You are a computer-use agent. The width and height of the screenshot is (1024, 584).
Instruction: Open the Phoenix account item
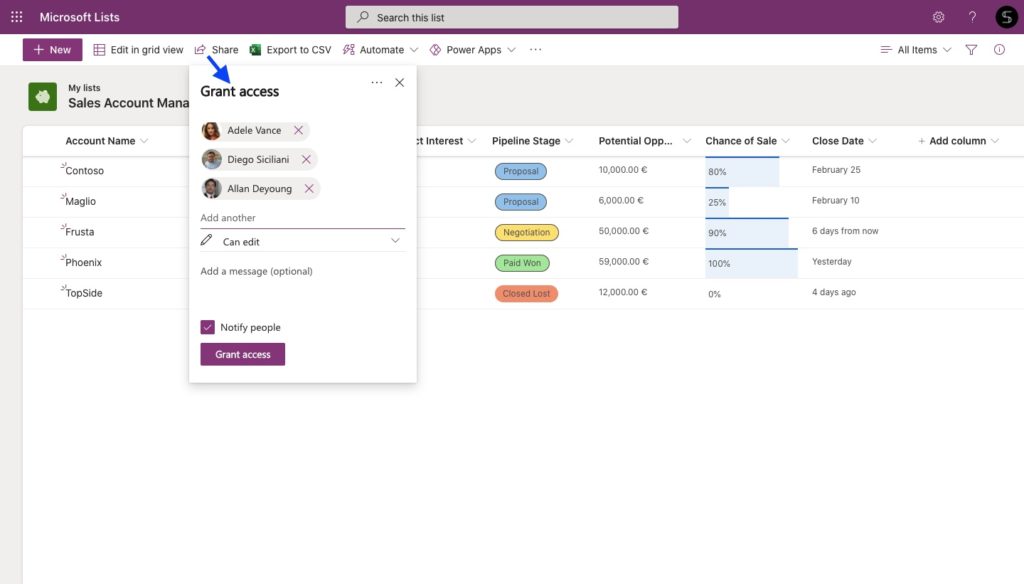click(x=84, y=263)
